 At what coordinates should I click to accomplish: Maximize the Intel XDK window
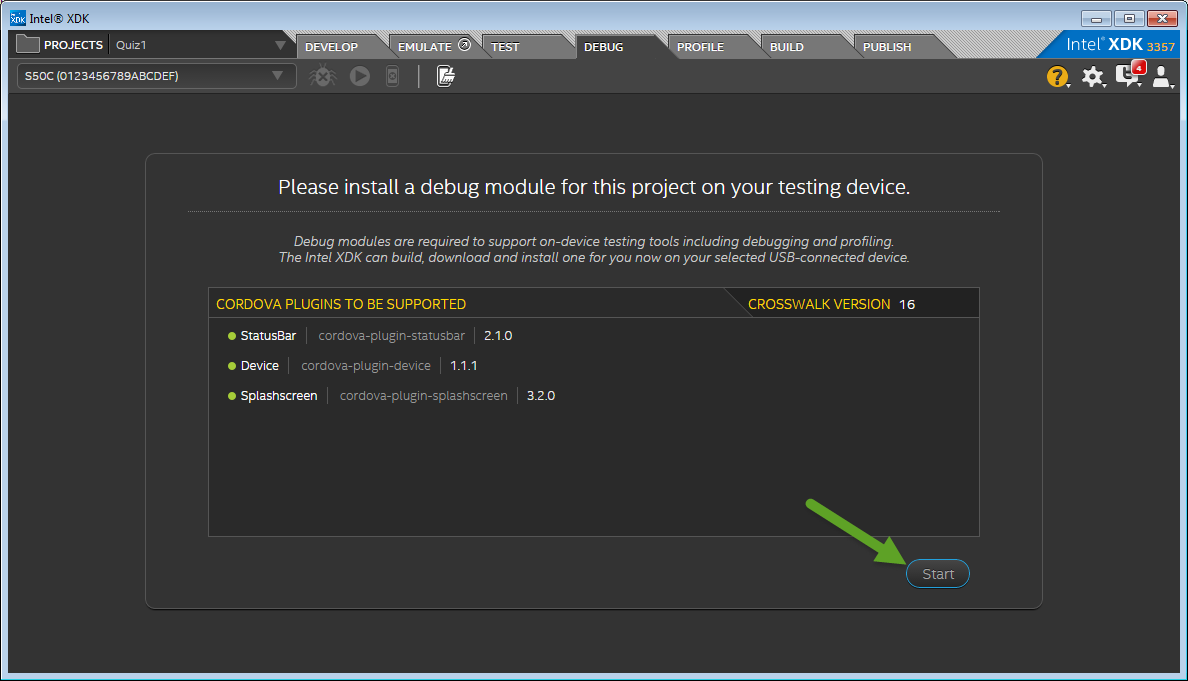[x=1129, y=19]
